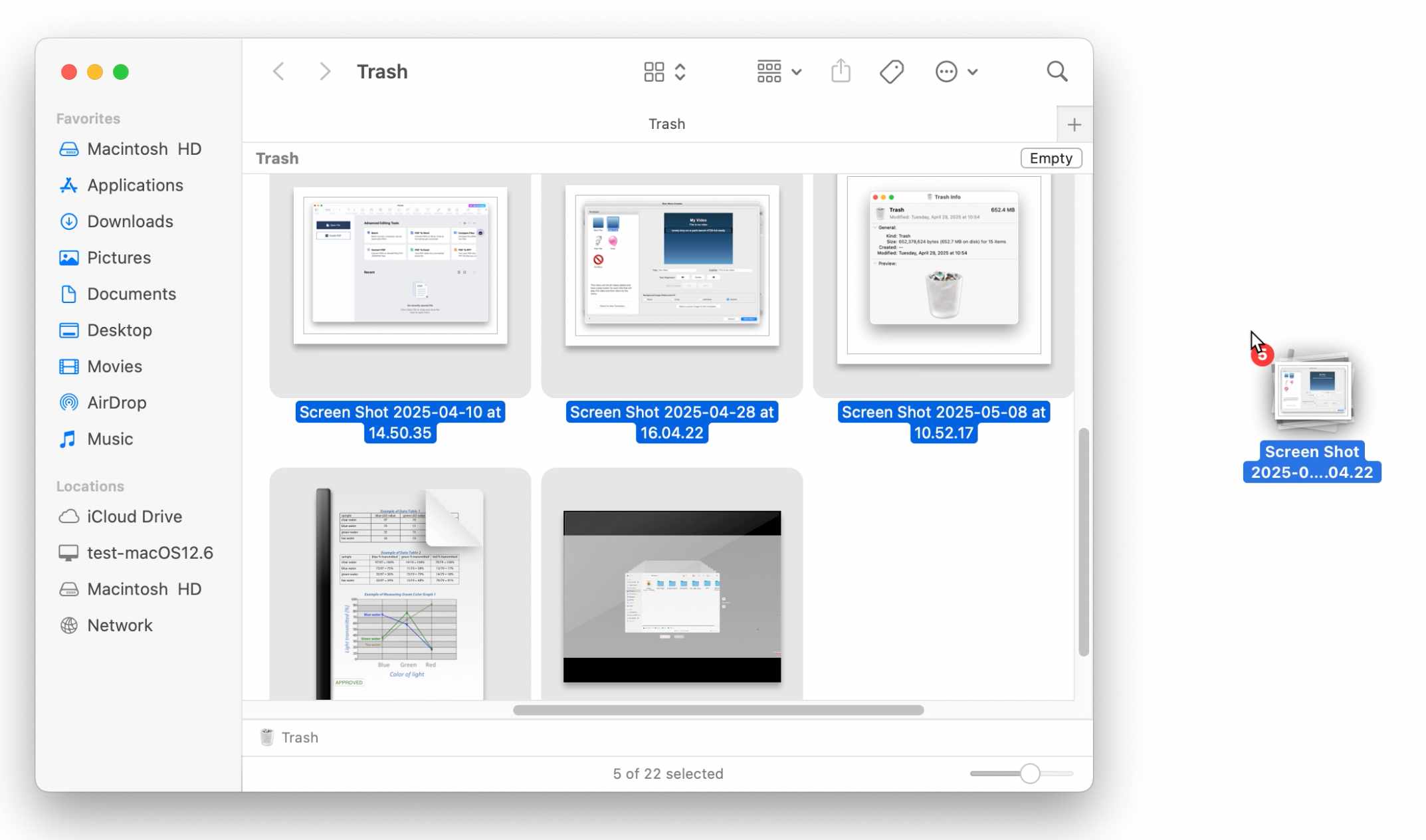The image size is (1426, 840).
Task: Click the back navigation arrow
Action: [278, 71]
